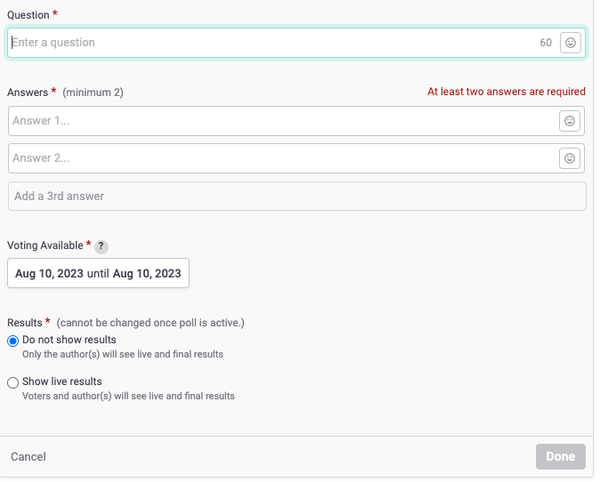Open emoji picker for Answer 2
The height and width of the screenshot is (482, 600).
569,158
